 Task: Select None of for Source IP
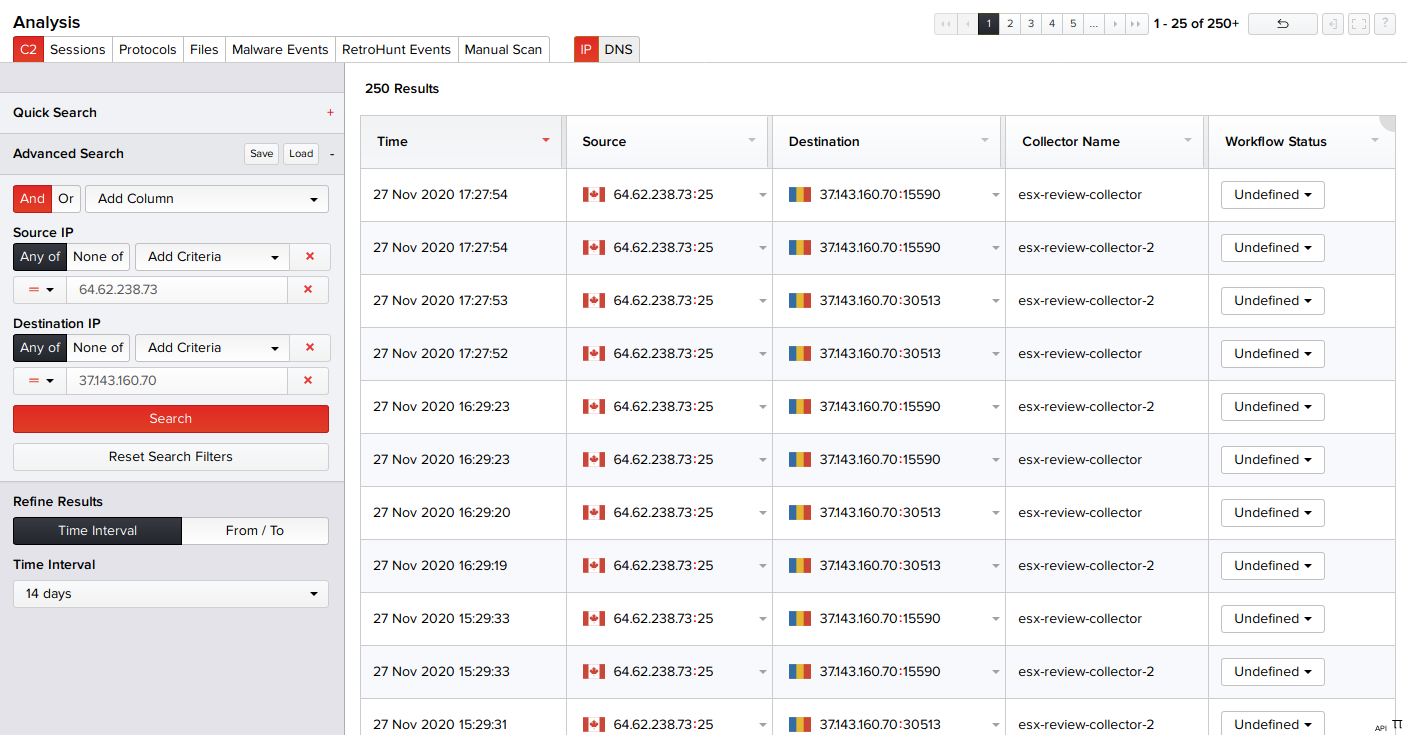coord(98,257)
